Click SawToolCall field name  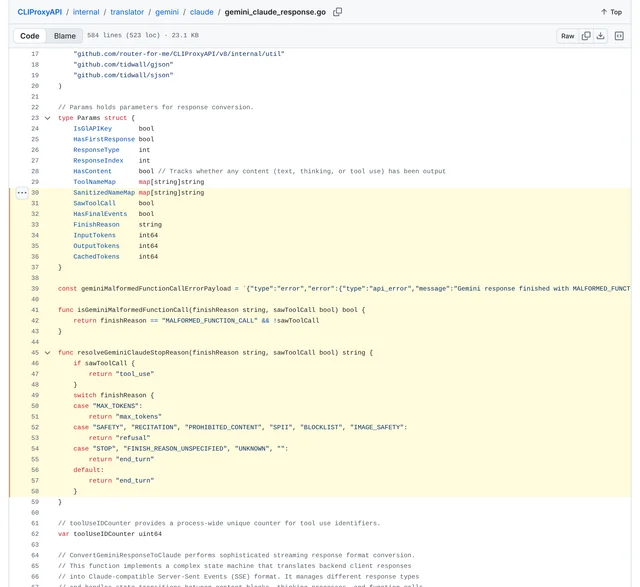pyautogui.click(x=95, y=203)
